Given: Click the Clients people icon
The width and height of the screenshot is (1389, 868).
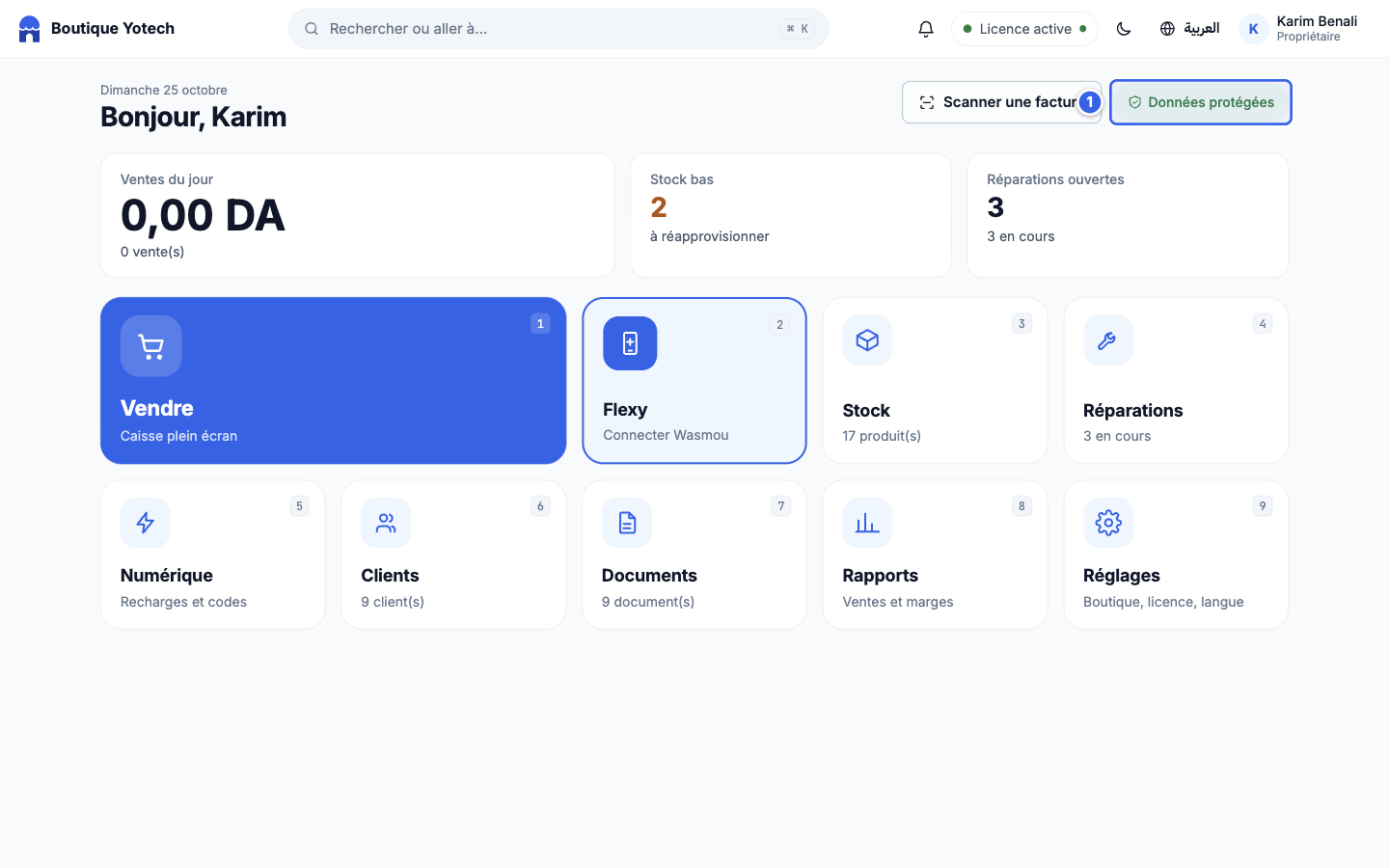Looking at the screenshot, I should [386, 523].
